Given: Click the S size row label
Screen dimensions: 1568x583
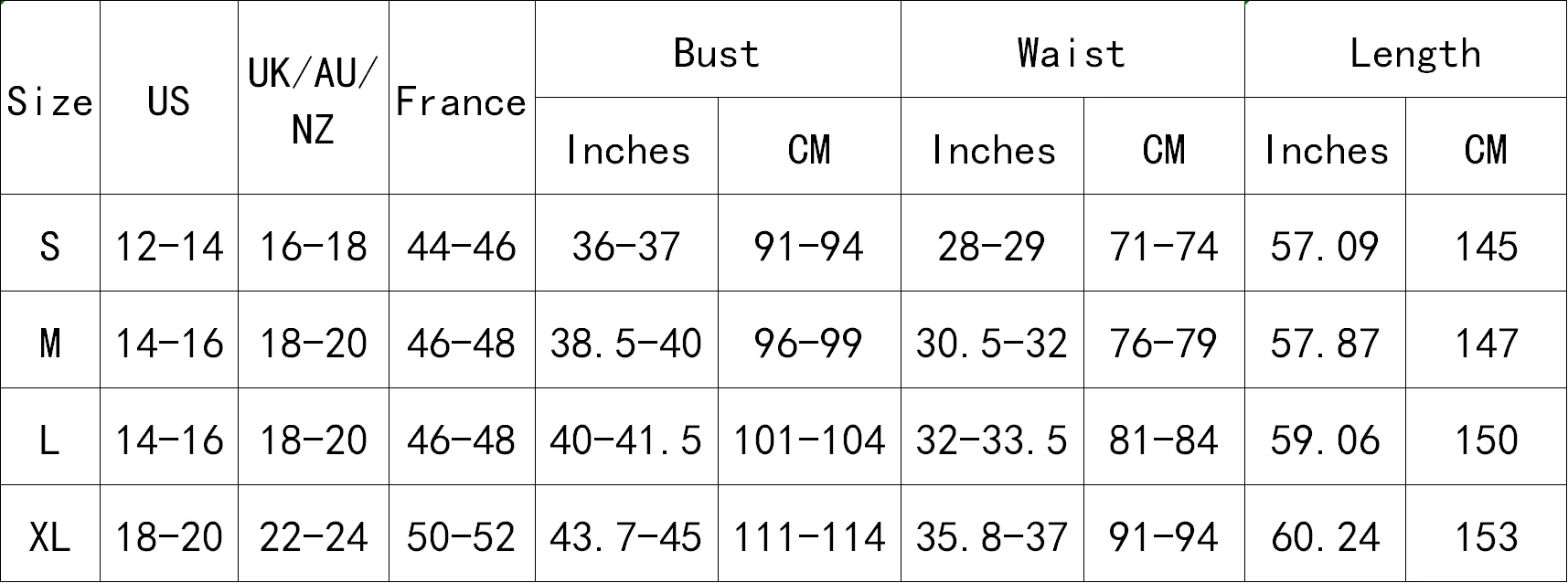Looking at the screenshot, I should 49,243.
